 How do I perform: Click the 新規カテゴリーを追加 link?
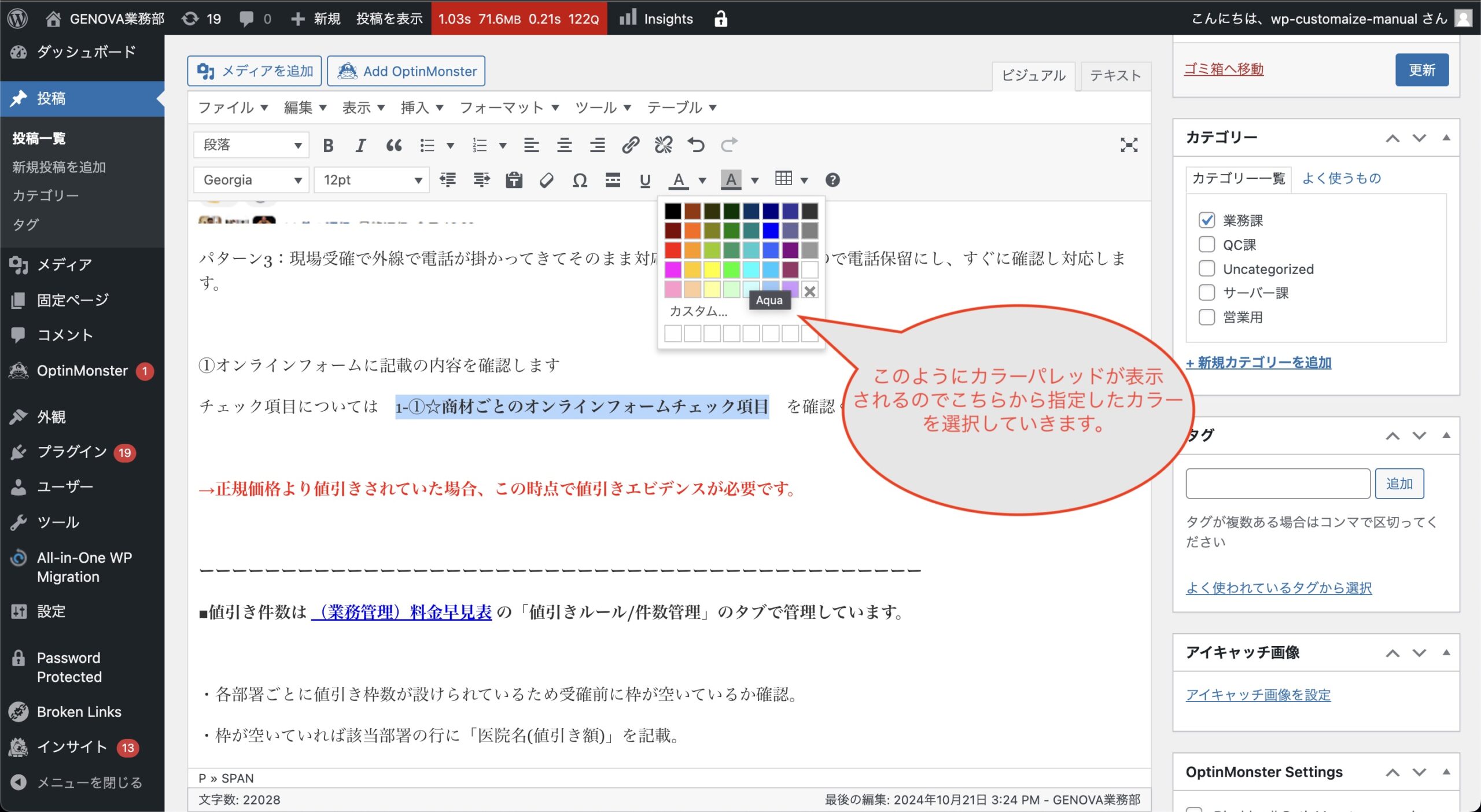(1258, 363)
